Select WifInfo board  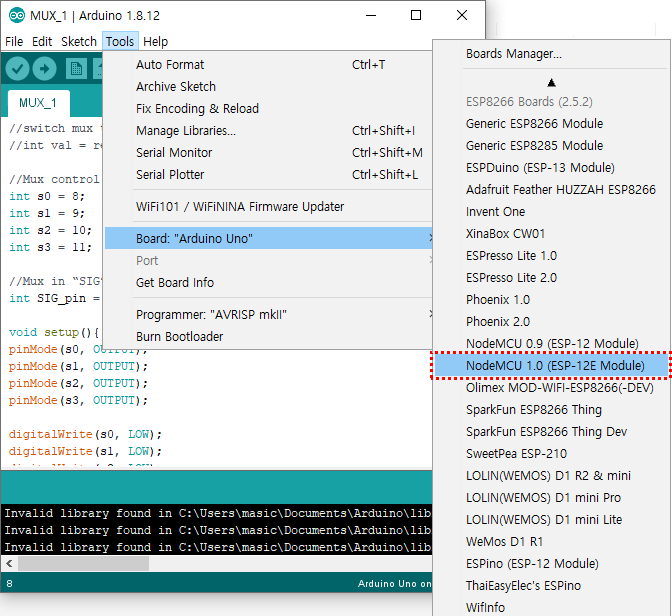coord(552,607)
